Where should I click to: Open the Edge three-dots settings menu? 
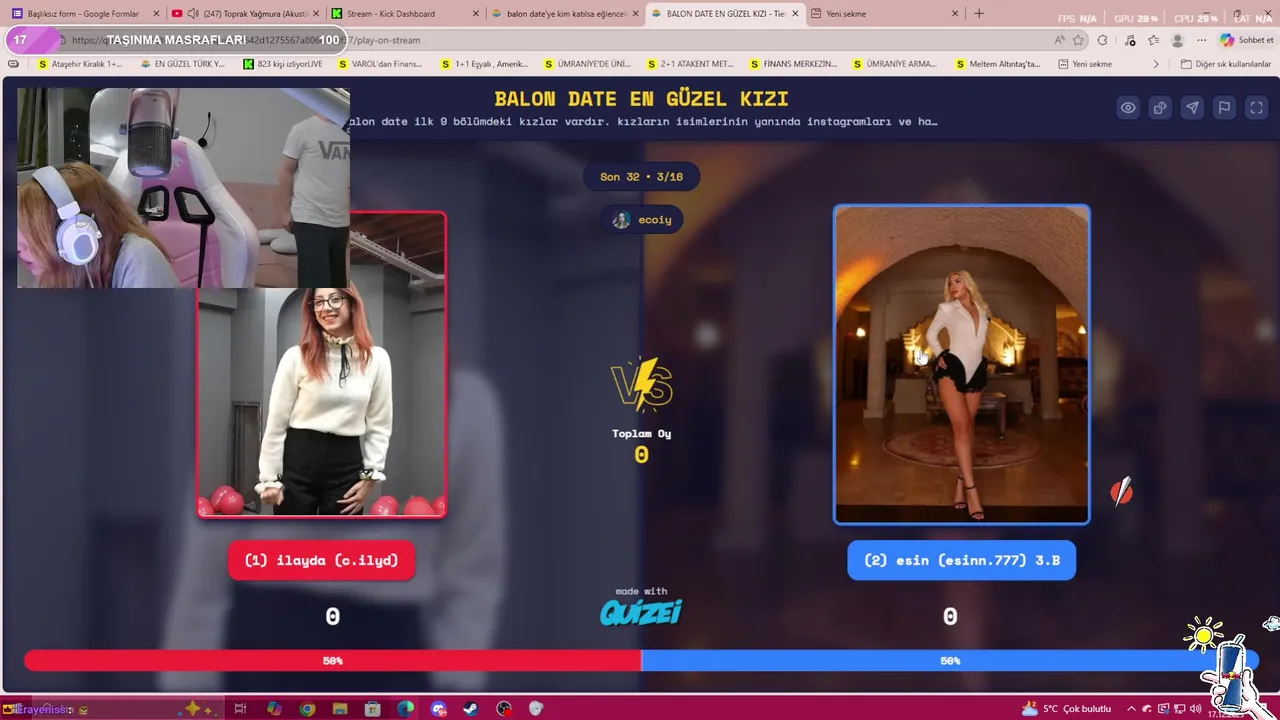(1201, 40)
